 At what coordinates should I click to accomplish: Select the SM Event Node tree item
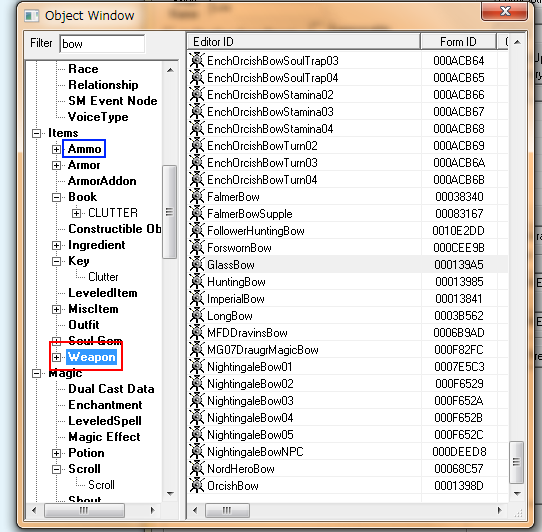click(x=113, y=101)
